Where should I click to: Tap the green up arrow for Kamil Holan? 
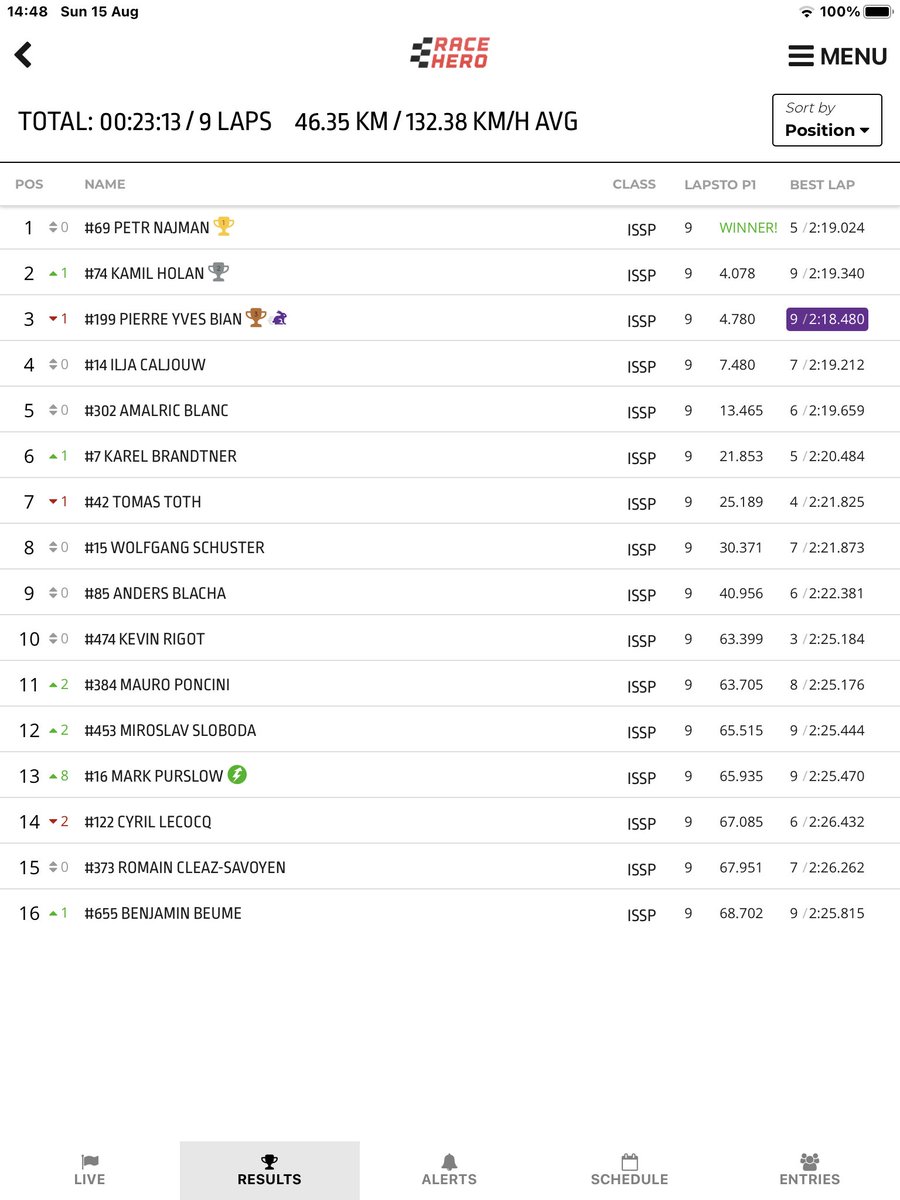[x=53, y=273]
